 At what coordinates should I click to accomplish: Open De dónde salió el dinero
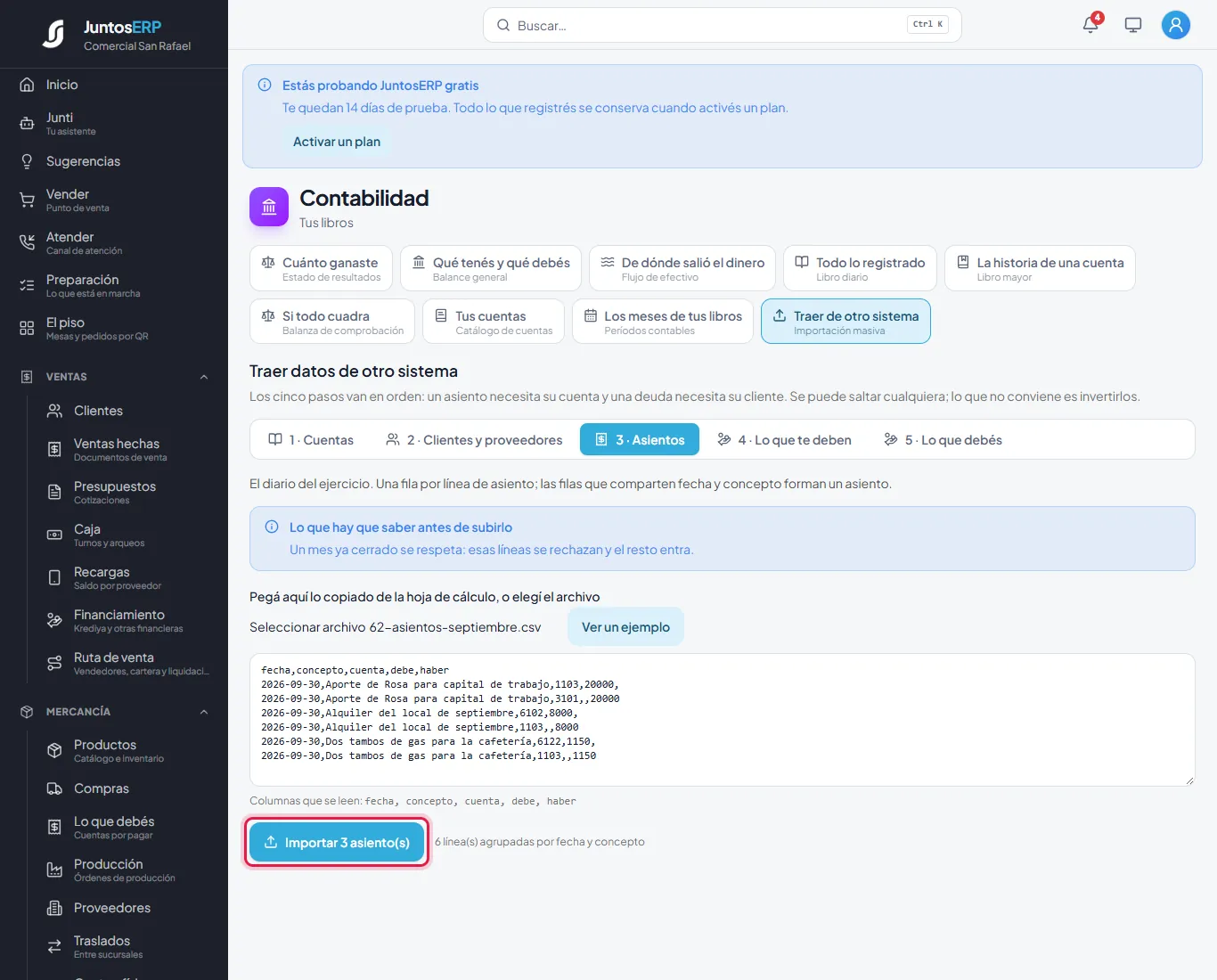(682, 268)
